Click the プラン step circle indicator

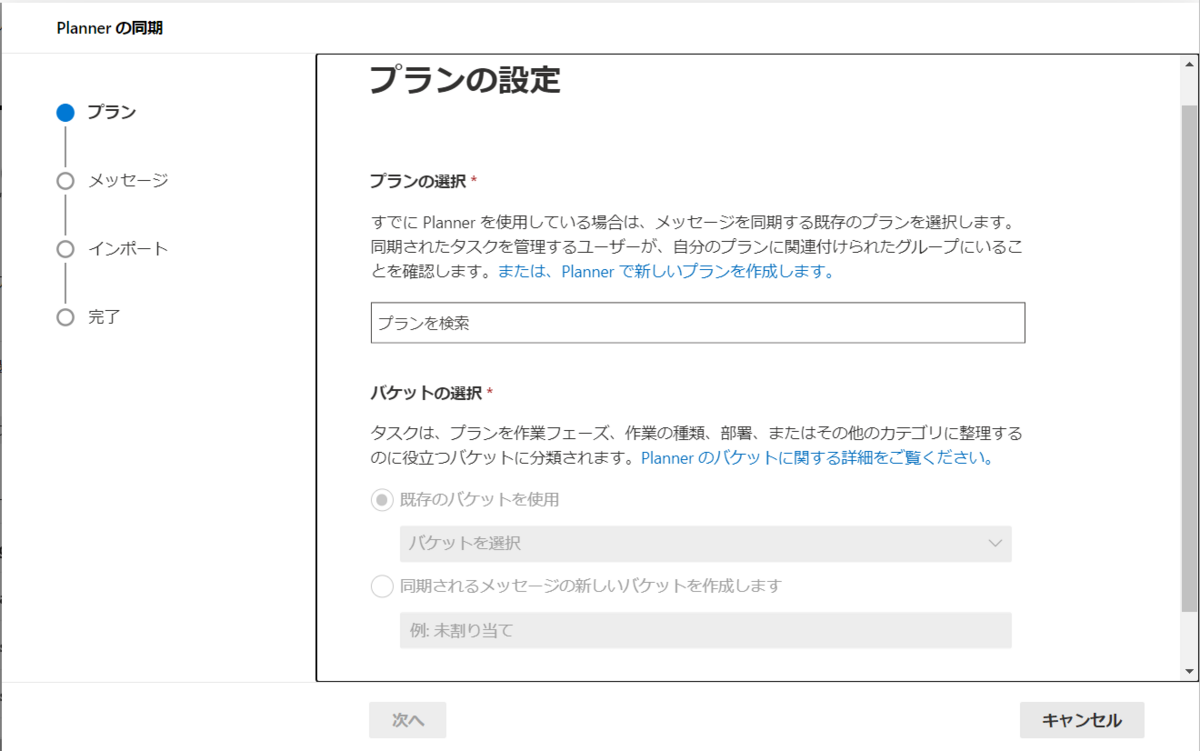[x=66, y=113]
